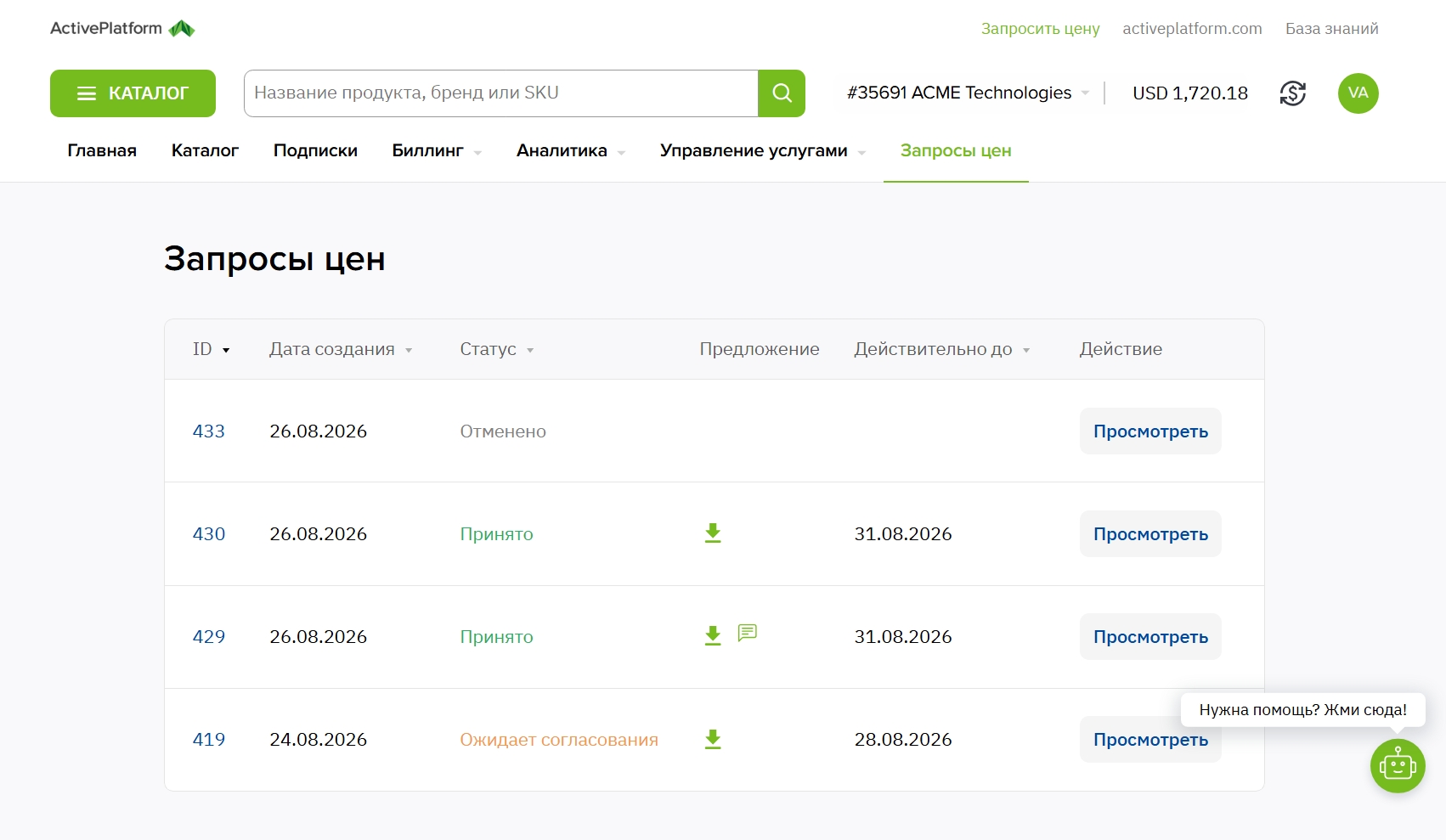Click Просмотреть for request 419
Screen dimensions: 1446x840
tap(1150, 739)
